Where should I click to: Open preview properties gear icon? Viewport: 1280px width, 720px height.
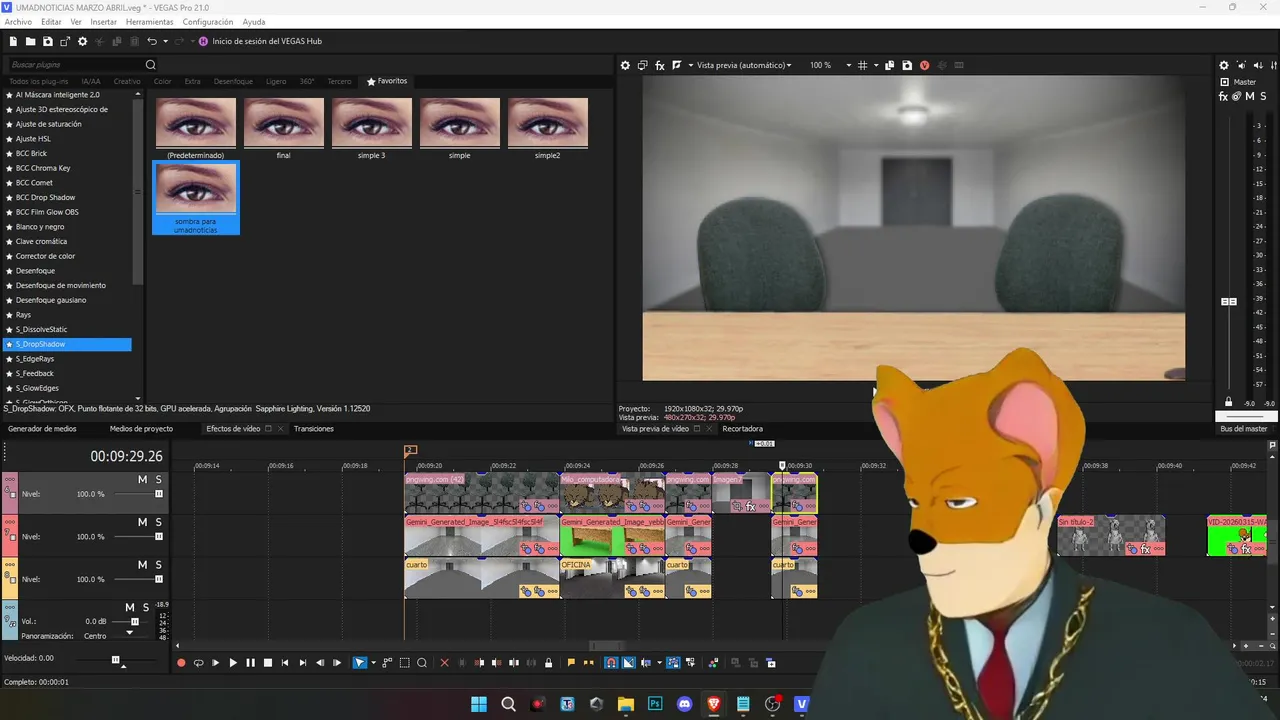(x=626, y=65)
